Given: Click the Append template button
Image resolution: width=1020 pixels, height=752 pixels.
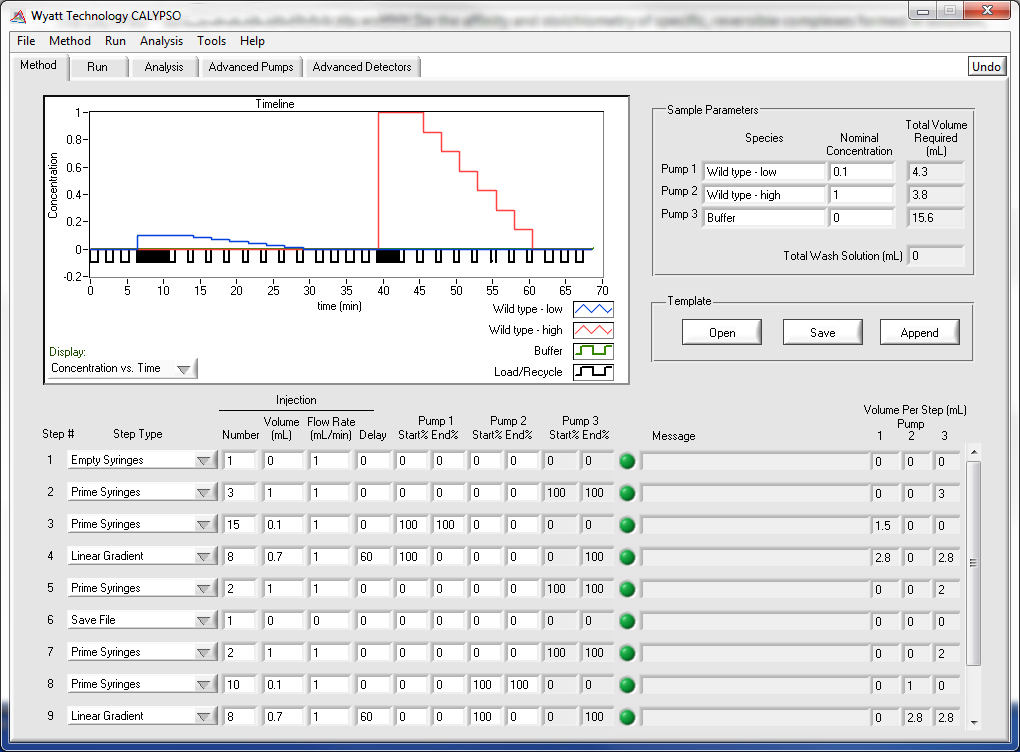Looking at the screenshot, I should [918, 333].
